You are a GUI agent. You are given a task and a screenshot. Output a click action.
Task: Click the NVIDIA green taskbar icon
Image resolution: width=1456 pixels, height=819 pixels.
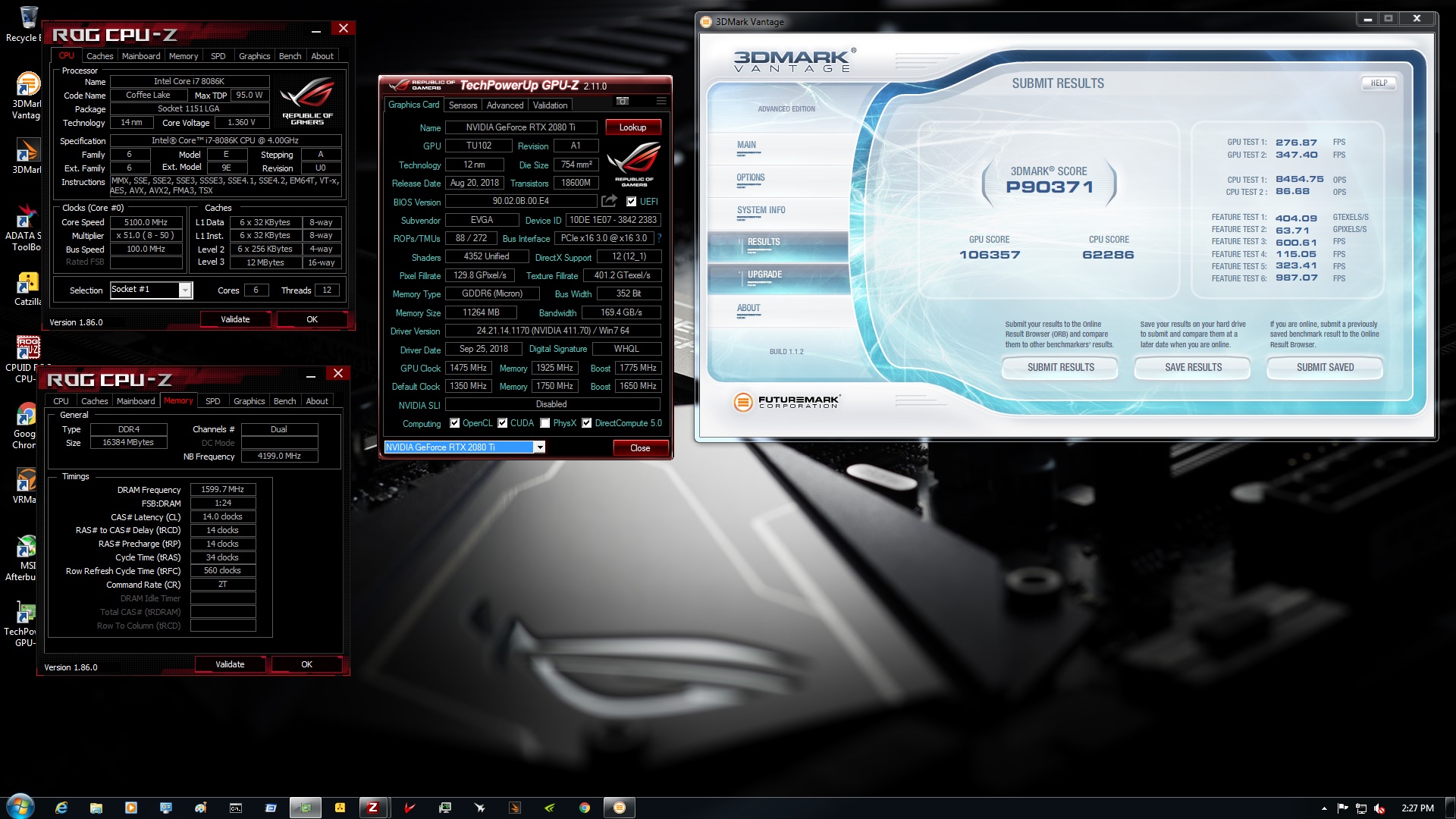point(550,808)
